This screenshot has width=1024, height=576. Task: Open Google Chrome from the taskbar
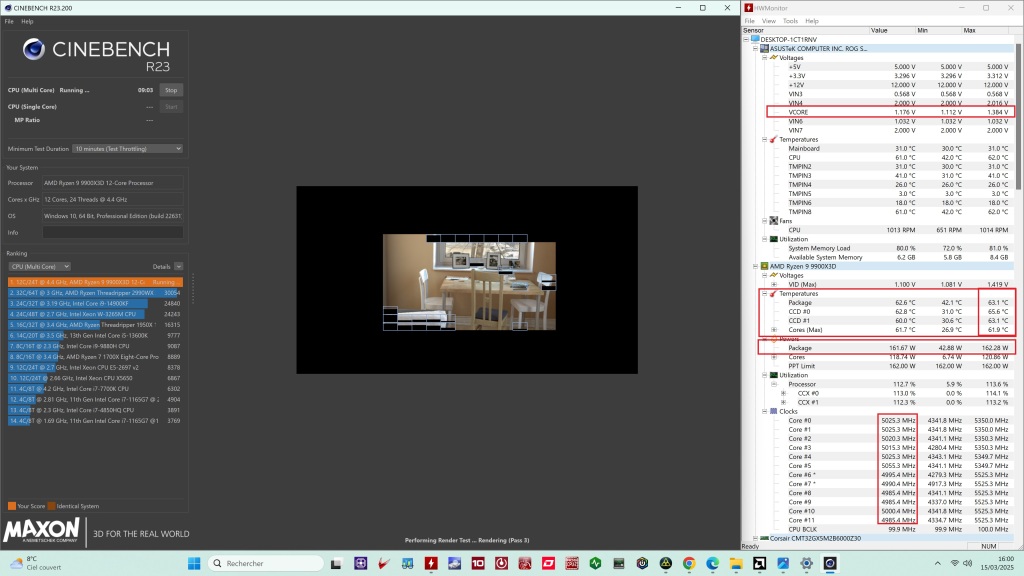coord(689,563)
